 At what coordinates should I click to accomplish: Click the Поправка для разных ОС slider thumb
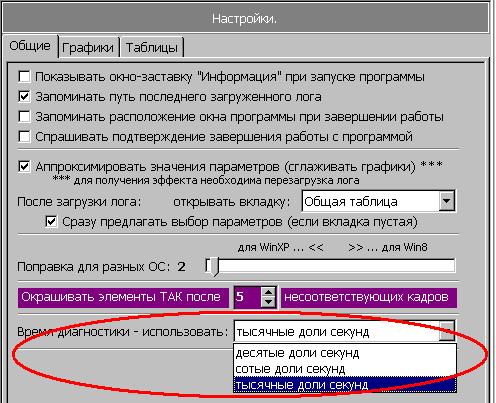[212, 267]
